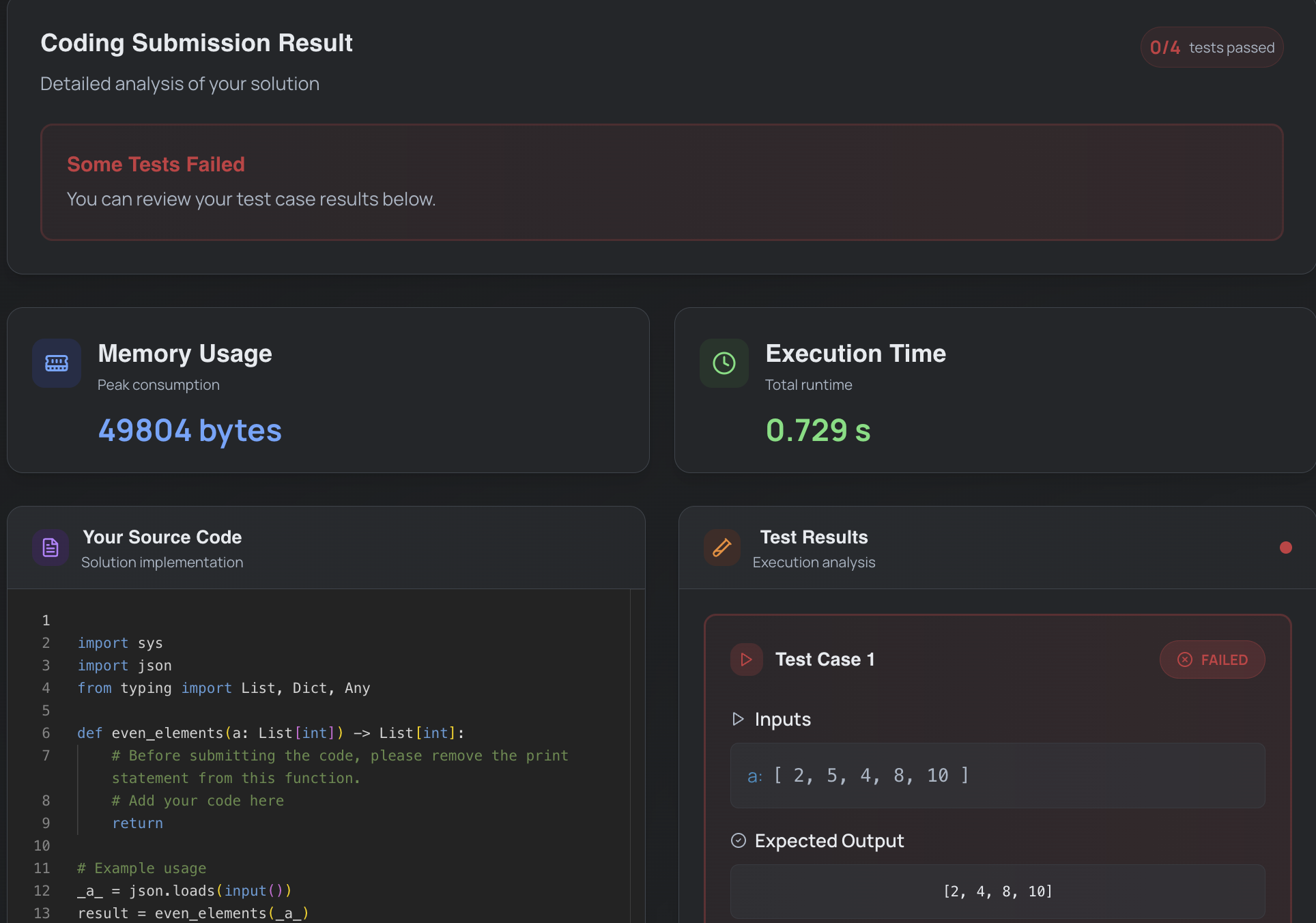Expand the Inputs disclosure triangle
The image size is (1316, 923).
click(738, 719)
